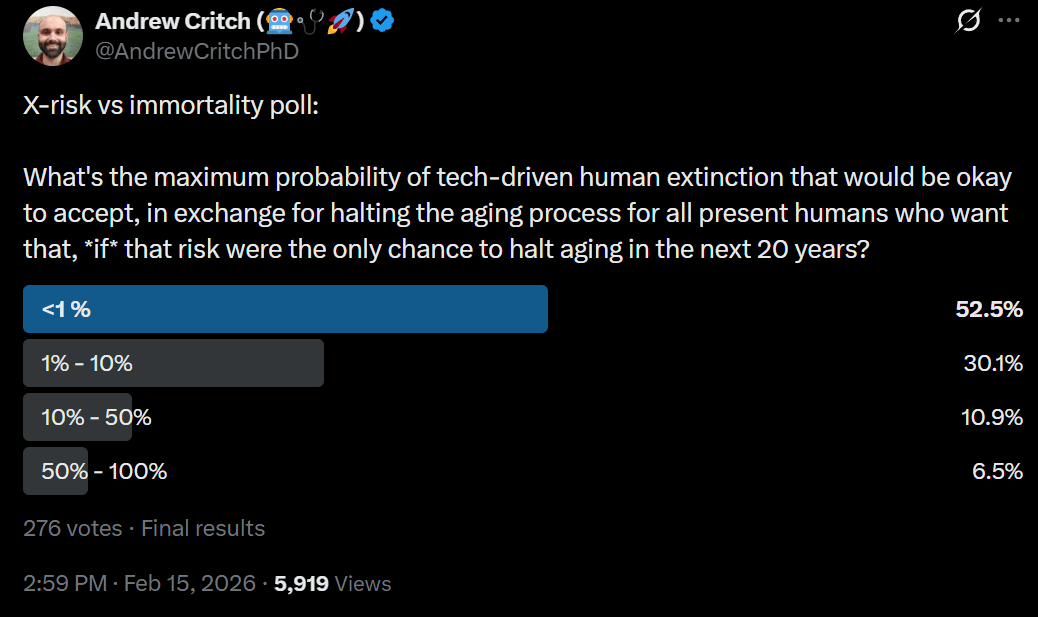Click the blue verified checkmark badge
Screen dimensions: 1038x617
[x=382, y=21]
